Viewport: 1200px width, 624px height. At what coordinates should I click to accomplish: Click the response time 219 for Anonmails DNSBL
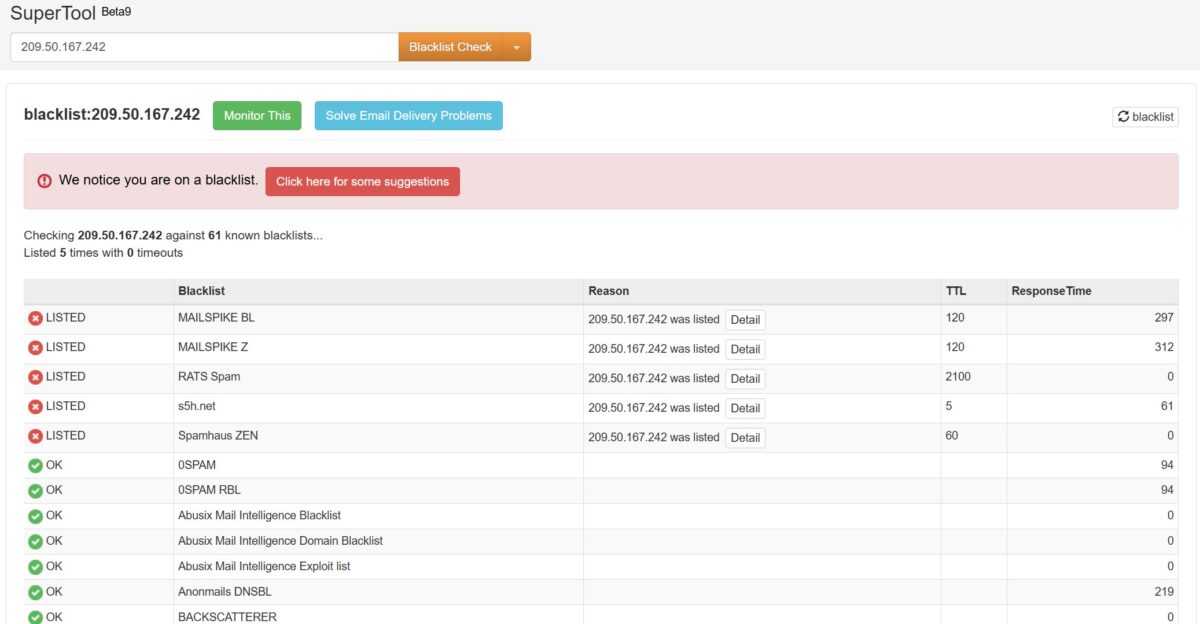tap(1163, 592)
